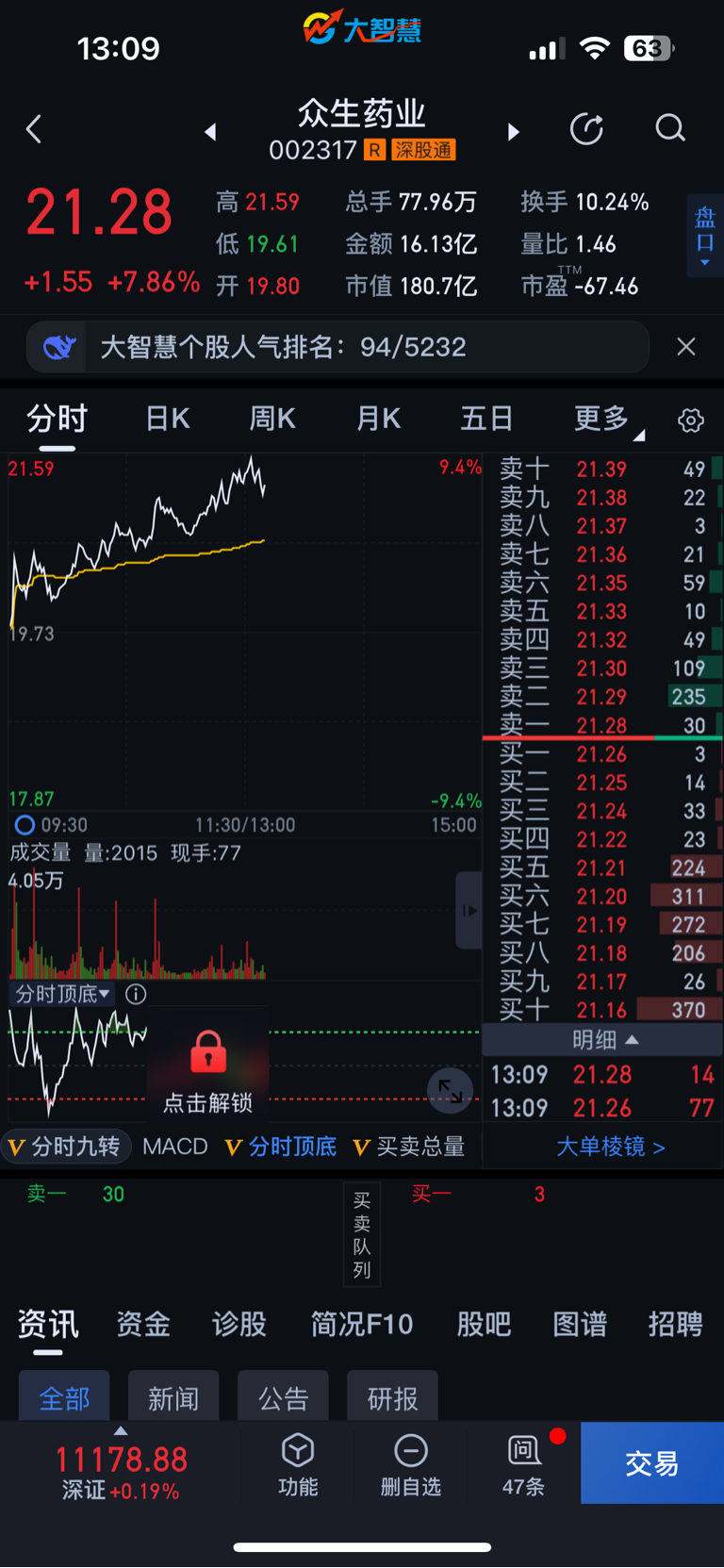Image resolution: width=724 pixels, height=1568 pixels.
Task: Click the 买卖队列 vertical label
Action: coord(362,1234)
